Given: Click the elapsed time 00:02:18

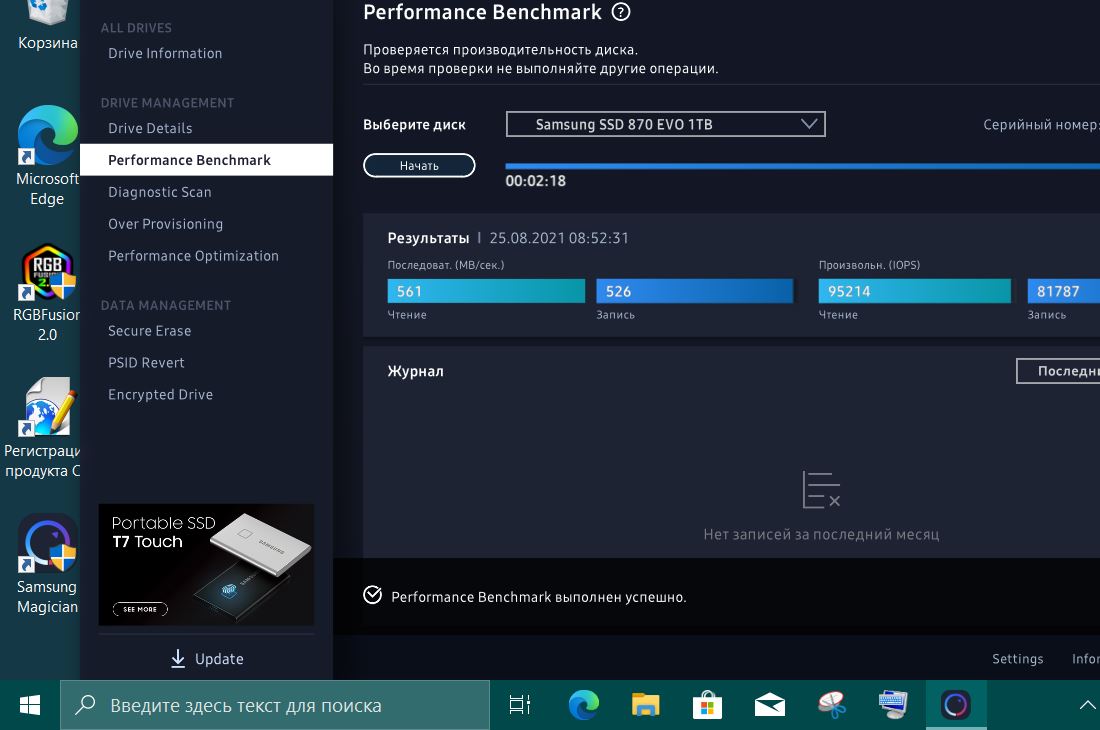Looking at the screenshot, I should (x=535, y=181).
